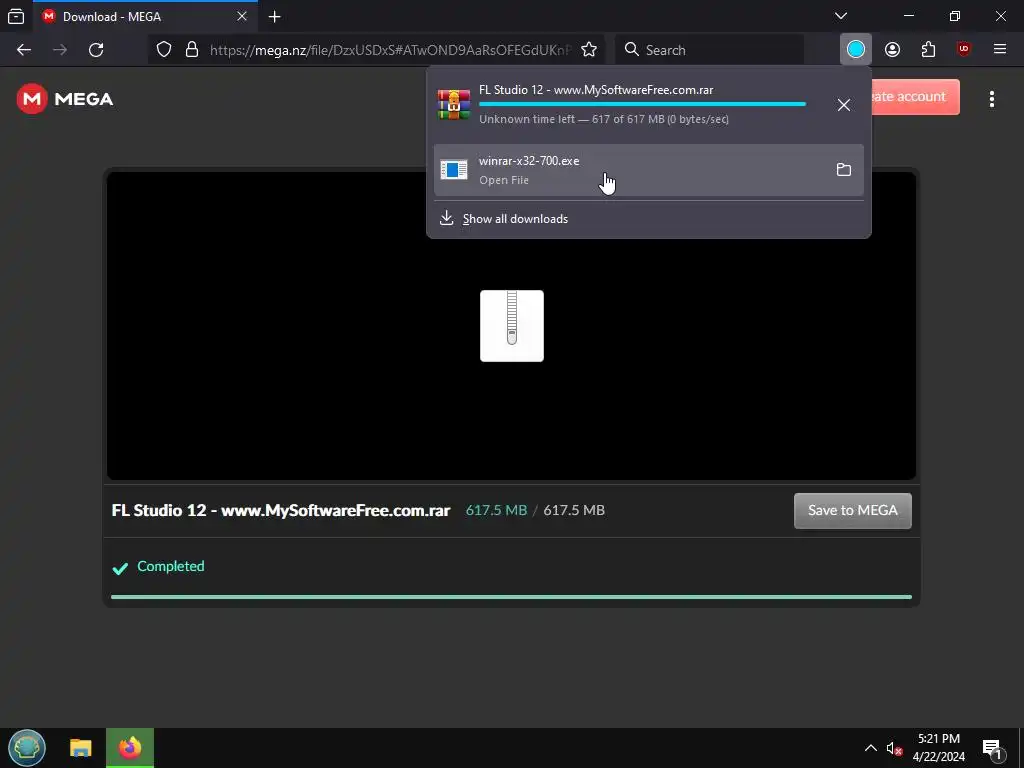Open the notification center icon
This screenshot has width=1024, height=768.
pos(992,748)
